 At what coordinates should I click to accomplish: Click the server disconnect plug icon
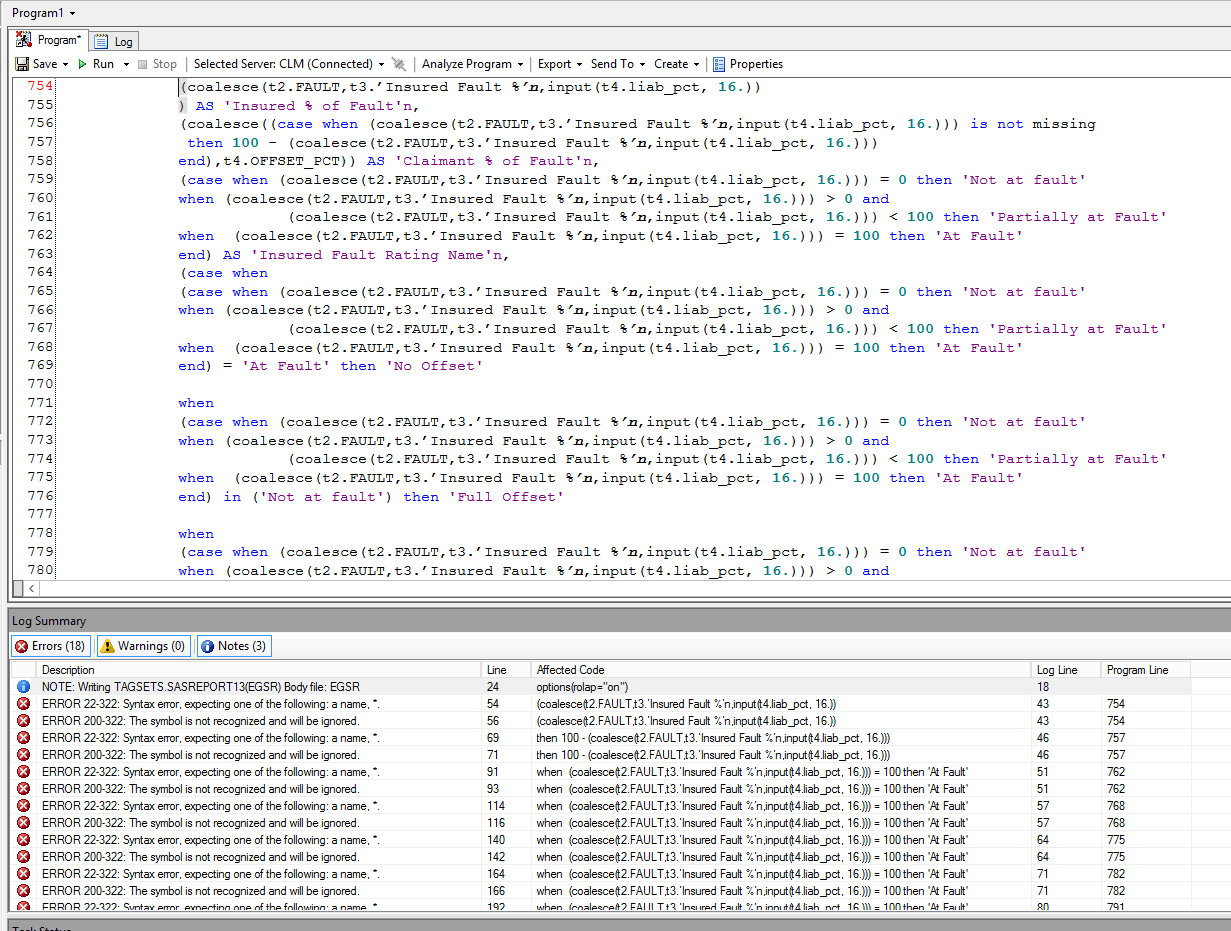tap(399, 64)
